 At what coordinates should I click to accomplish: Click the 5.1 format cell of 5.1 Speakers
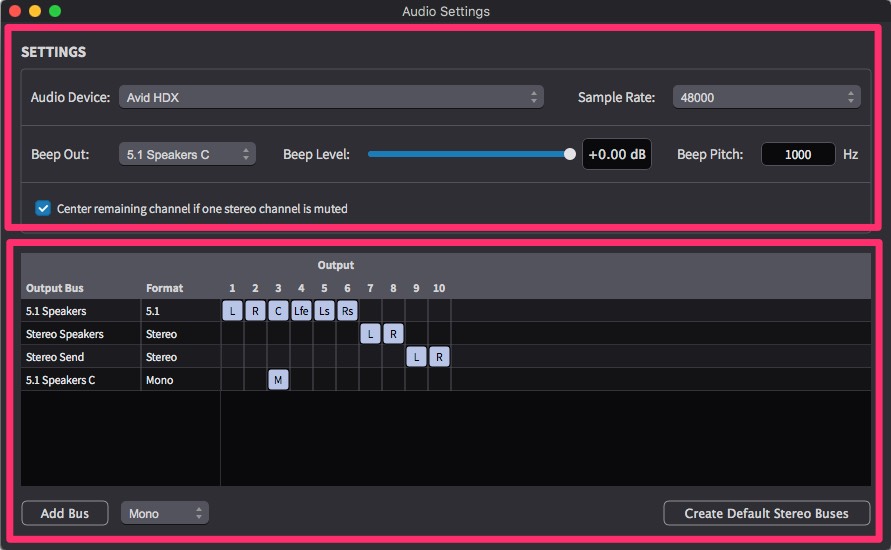pos(181,311)
